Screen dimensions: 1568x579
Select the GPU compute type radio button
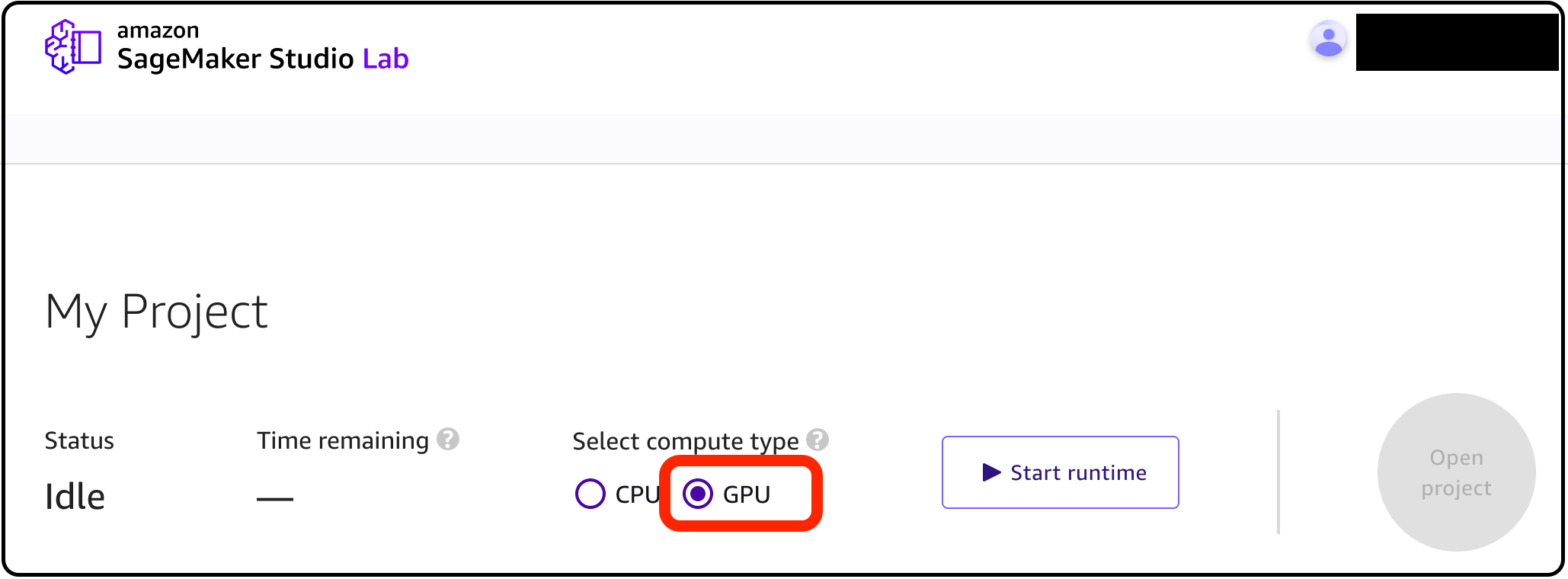(x=697, y=494)
